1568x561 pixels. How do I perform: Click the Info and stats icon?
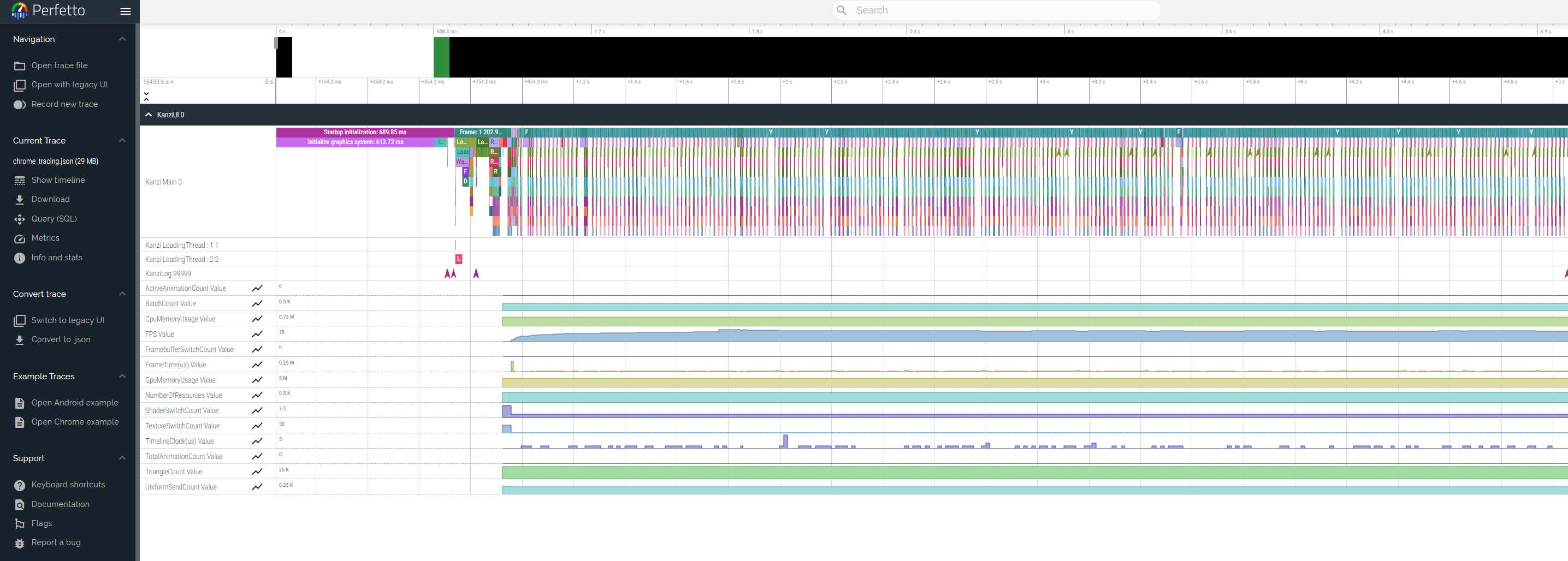click(x=20, y=258)
